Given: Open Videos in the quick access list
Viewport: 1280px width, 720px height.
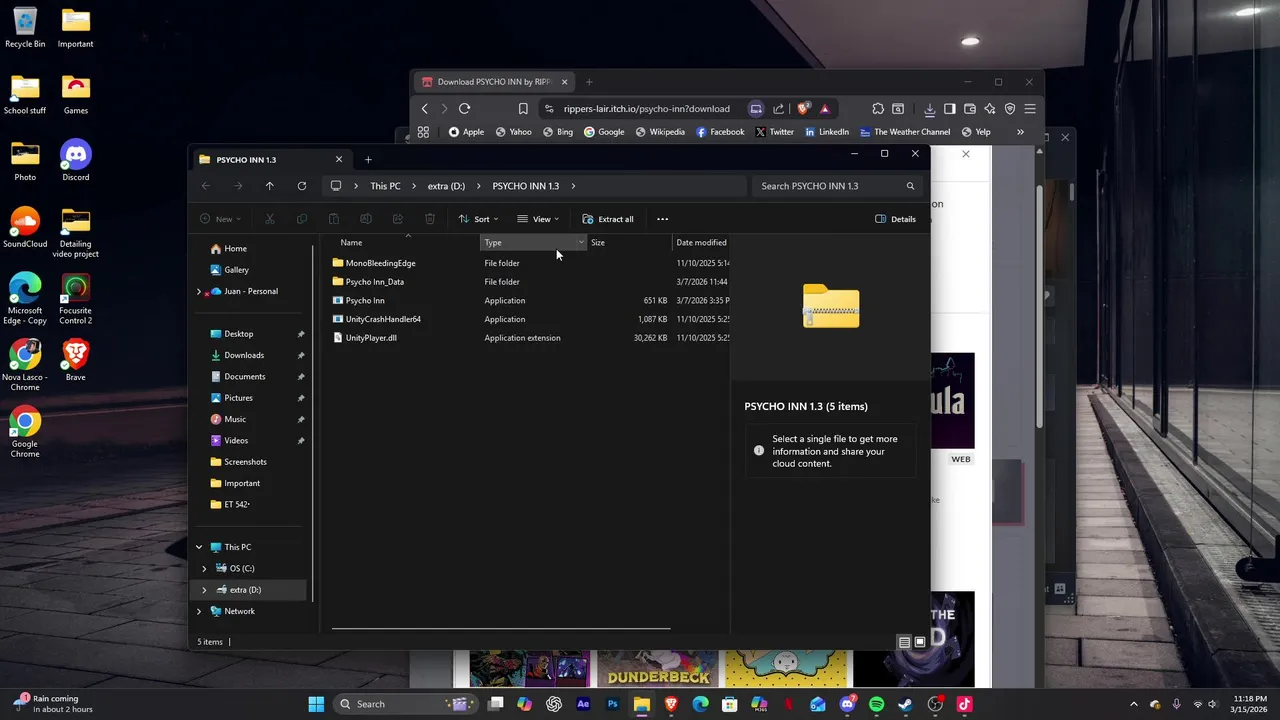Looking at the screenshot, I should coord(236,441).
